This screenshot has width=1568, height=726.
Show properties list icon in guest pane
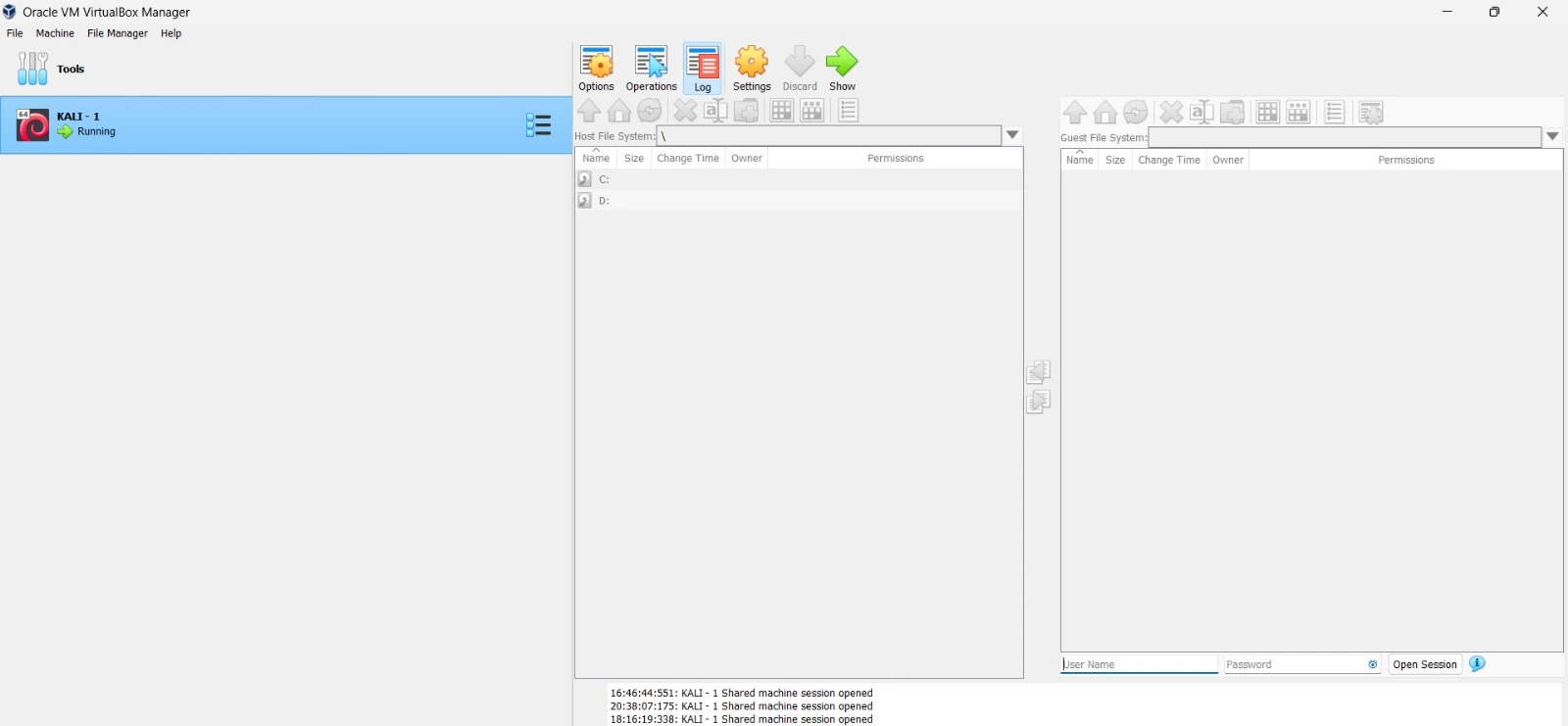coord(1334,113)
